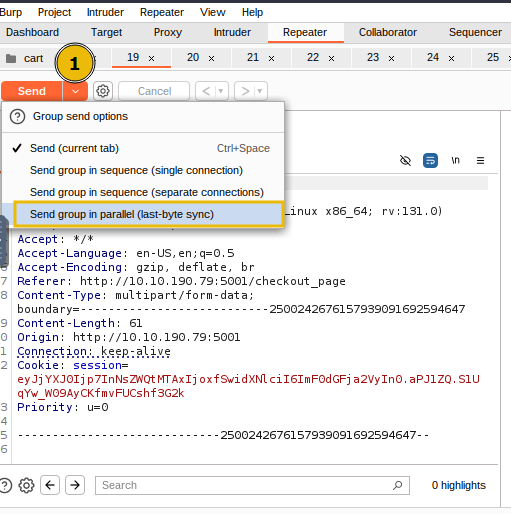Click the Priority: u=0 header

point(63,407)
